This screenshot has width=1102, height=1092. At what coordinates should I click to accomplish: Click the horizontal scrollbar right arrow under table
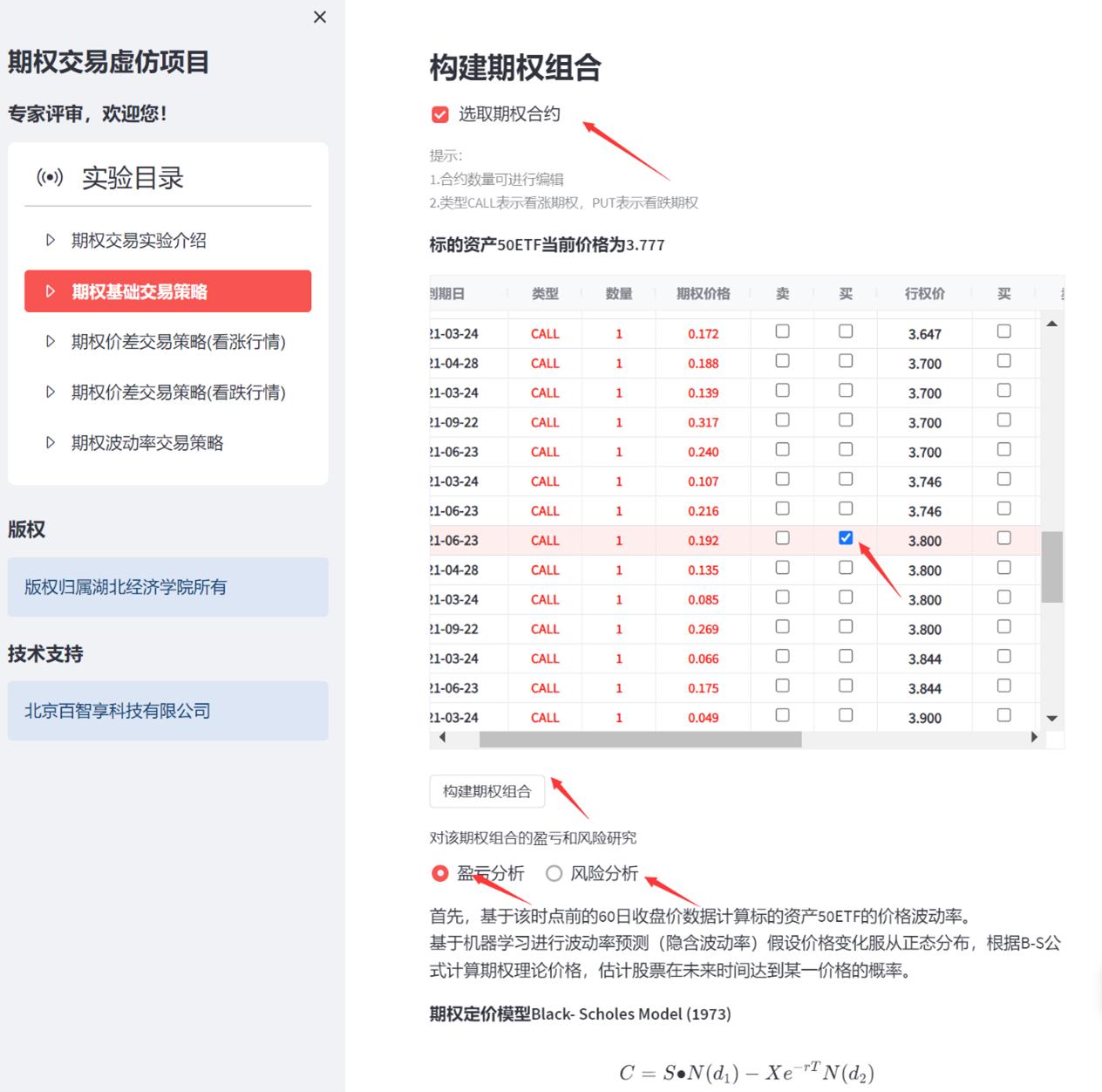pyautogui.click(x=1034, y=738)
